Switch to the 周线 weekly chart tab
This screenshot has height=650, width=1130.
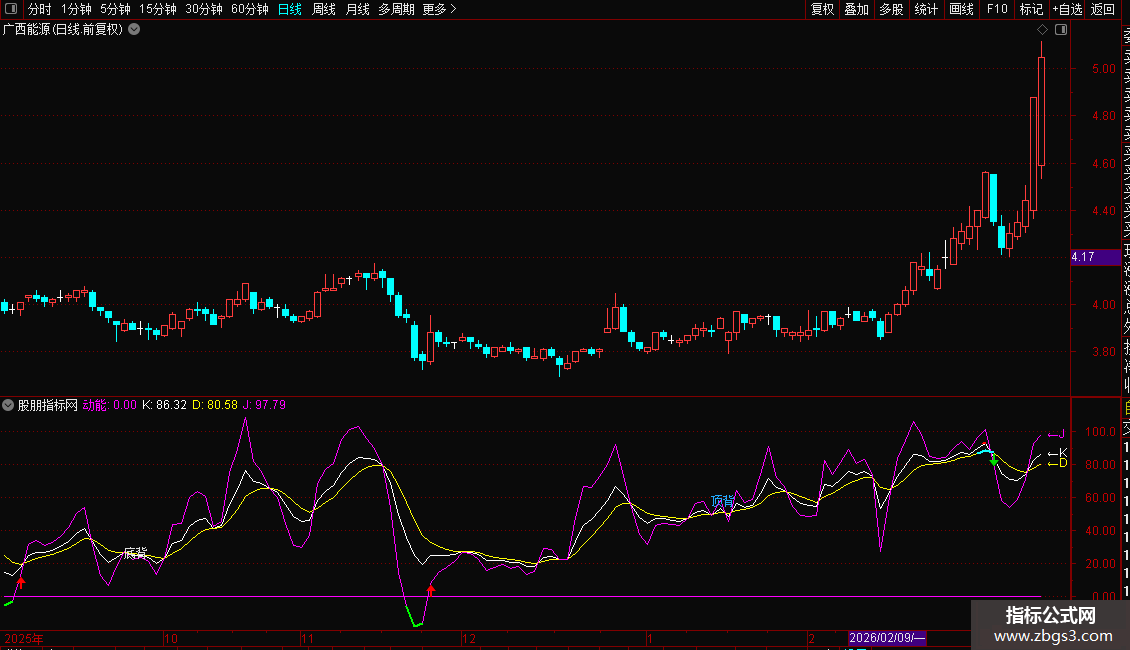pyautogui.click(x=324, y=9)
